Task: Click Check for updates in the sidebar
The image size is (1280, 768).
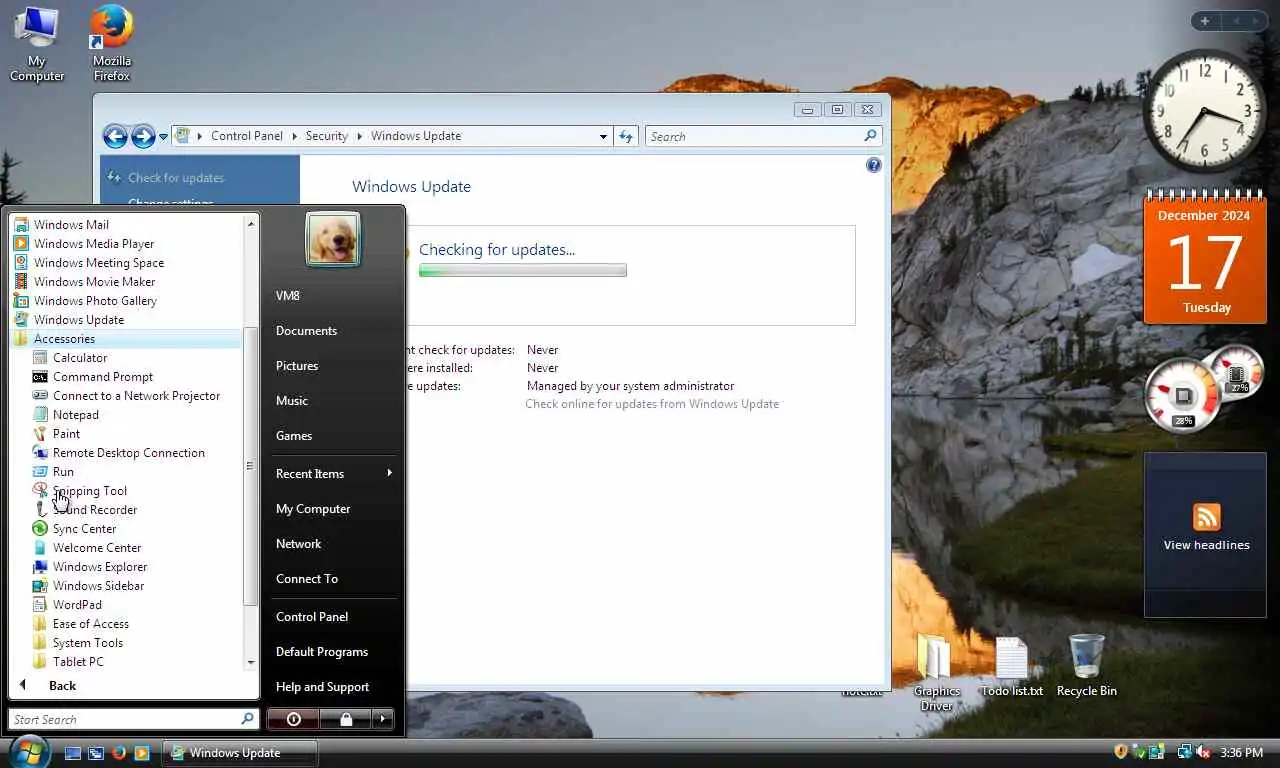Action: 176,178
